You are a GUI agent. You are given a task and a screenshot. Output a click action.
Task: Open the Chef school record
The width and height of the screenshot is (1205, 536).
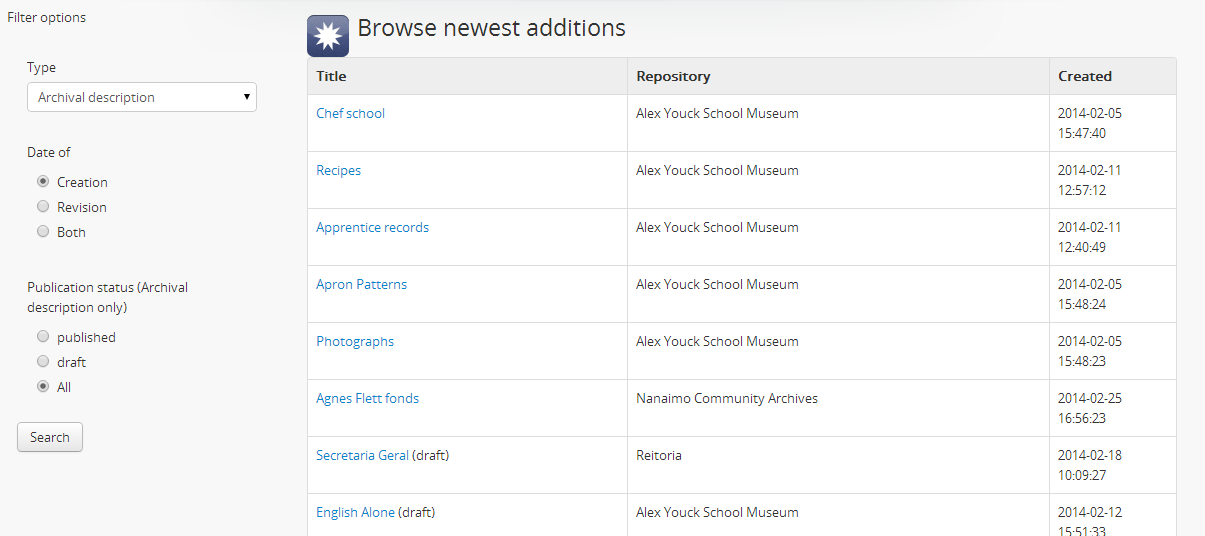tap(350, 113)
